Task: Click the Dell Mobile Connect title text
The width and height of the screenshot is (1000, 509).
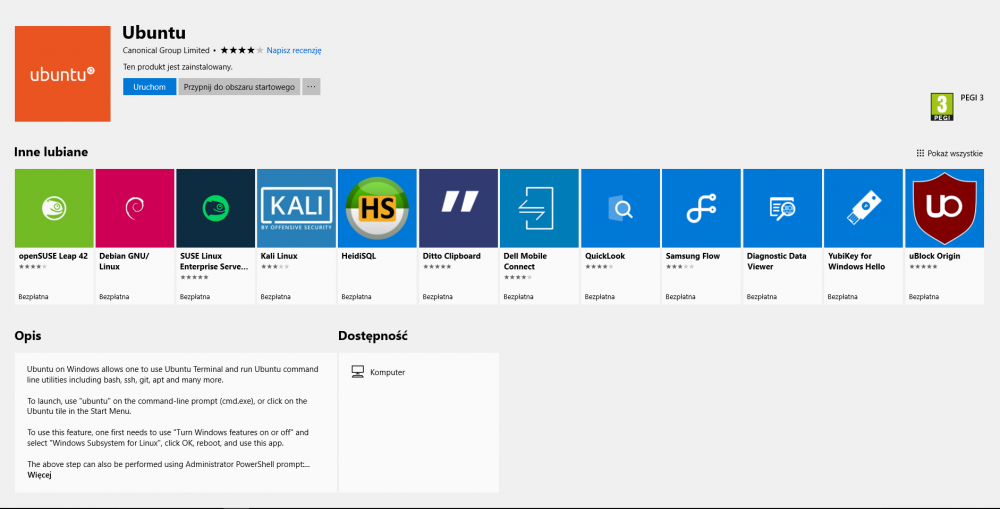Action: pos(525,261)
